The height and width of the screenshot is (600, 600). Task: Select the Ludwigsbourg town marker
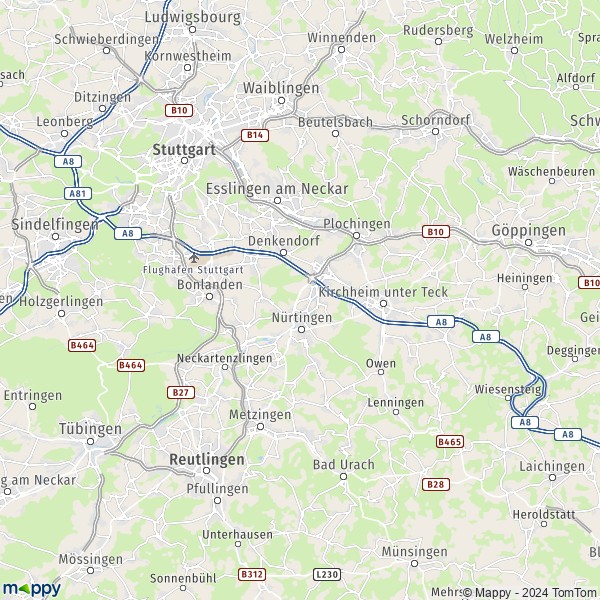point(193,29)
